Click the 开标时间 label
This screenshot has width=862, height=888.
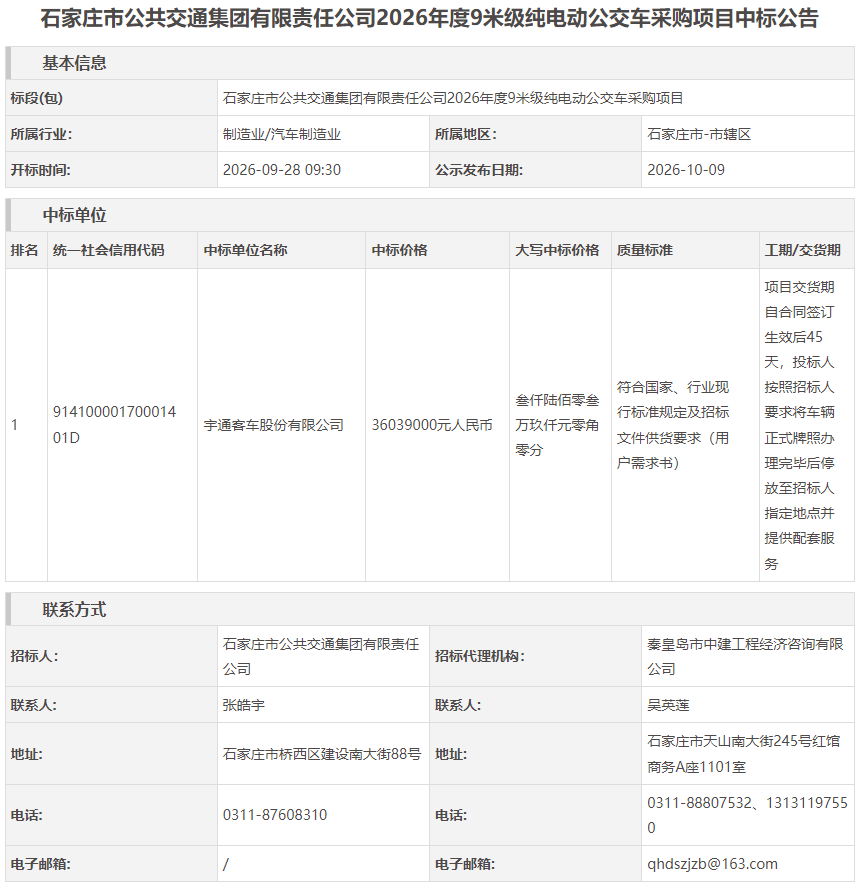click(41, 170)
